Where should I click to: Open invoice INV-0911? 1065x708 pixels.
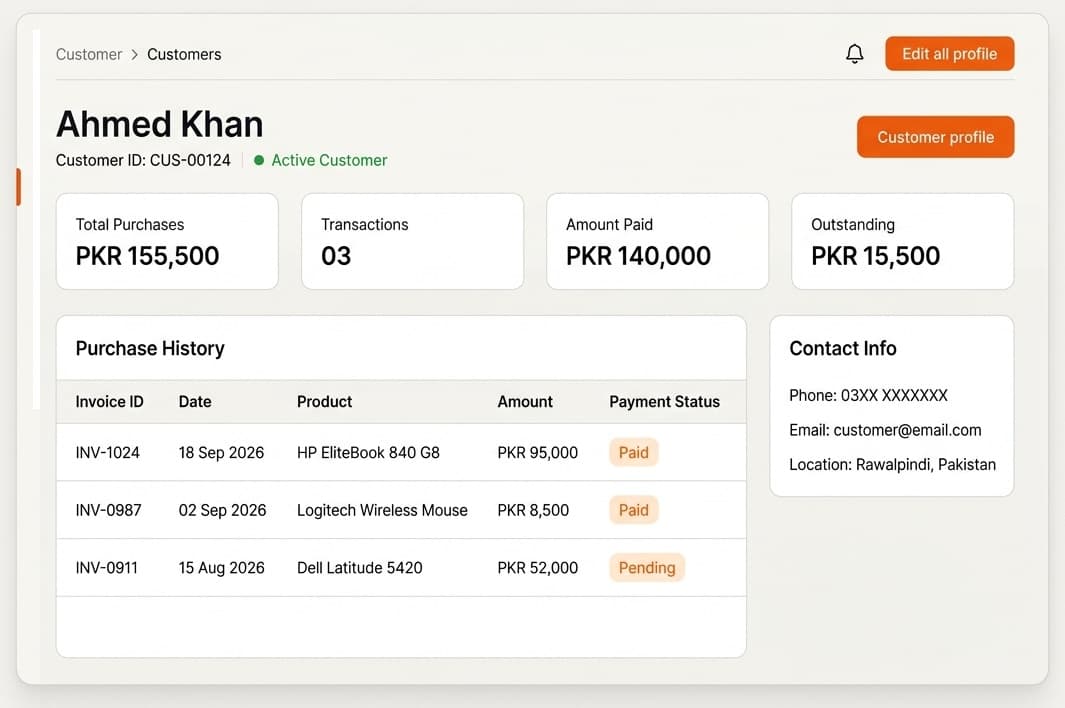click(107, 568)
